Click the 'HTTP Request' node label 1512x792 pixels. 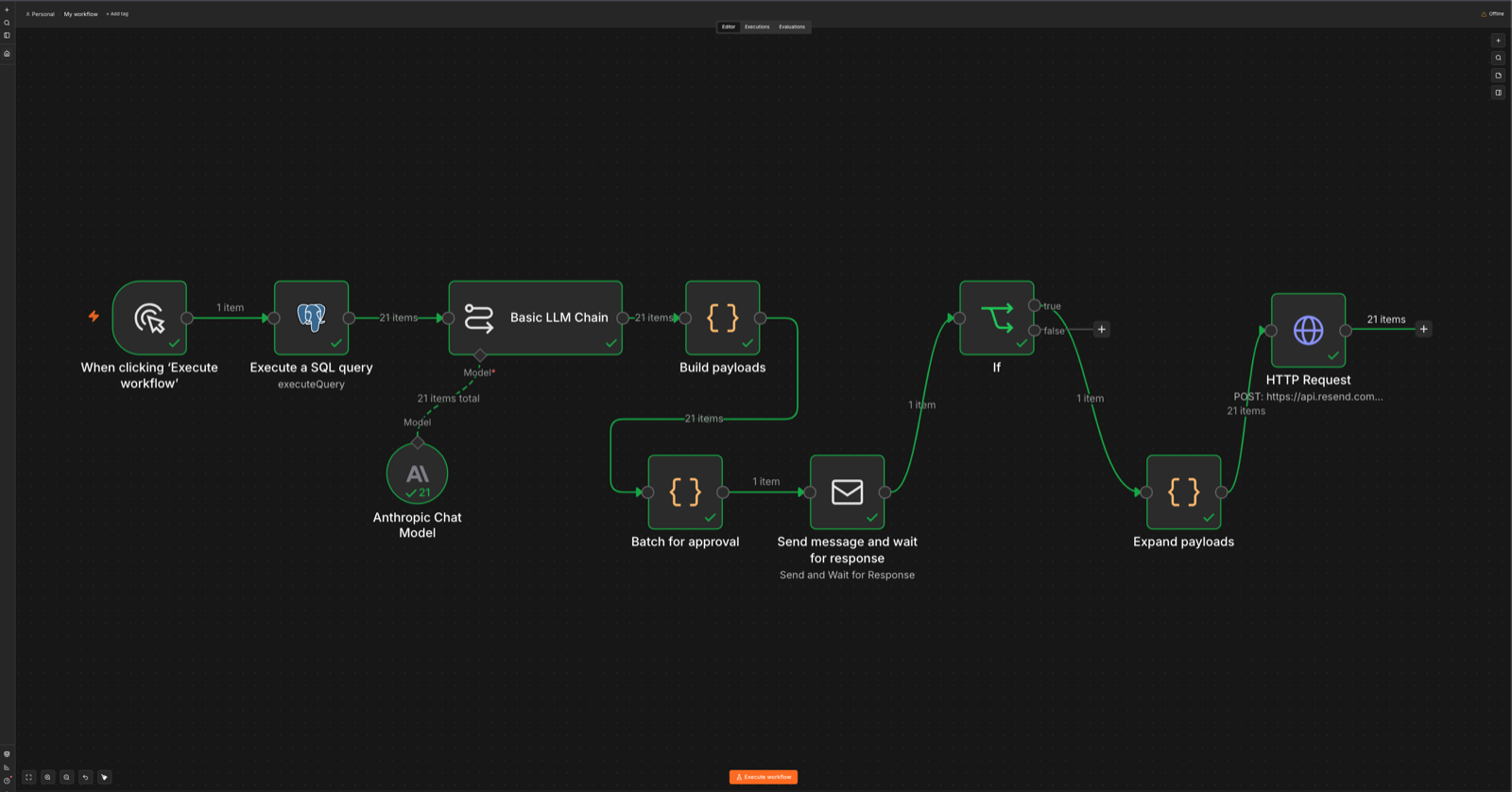1309,380
